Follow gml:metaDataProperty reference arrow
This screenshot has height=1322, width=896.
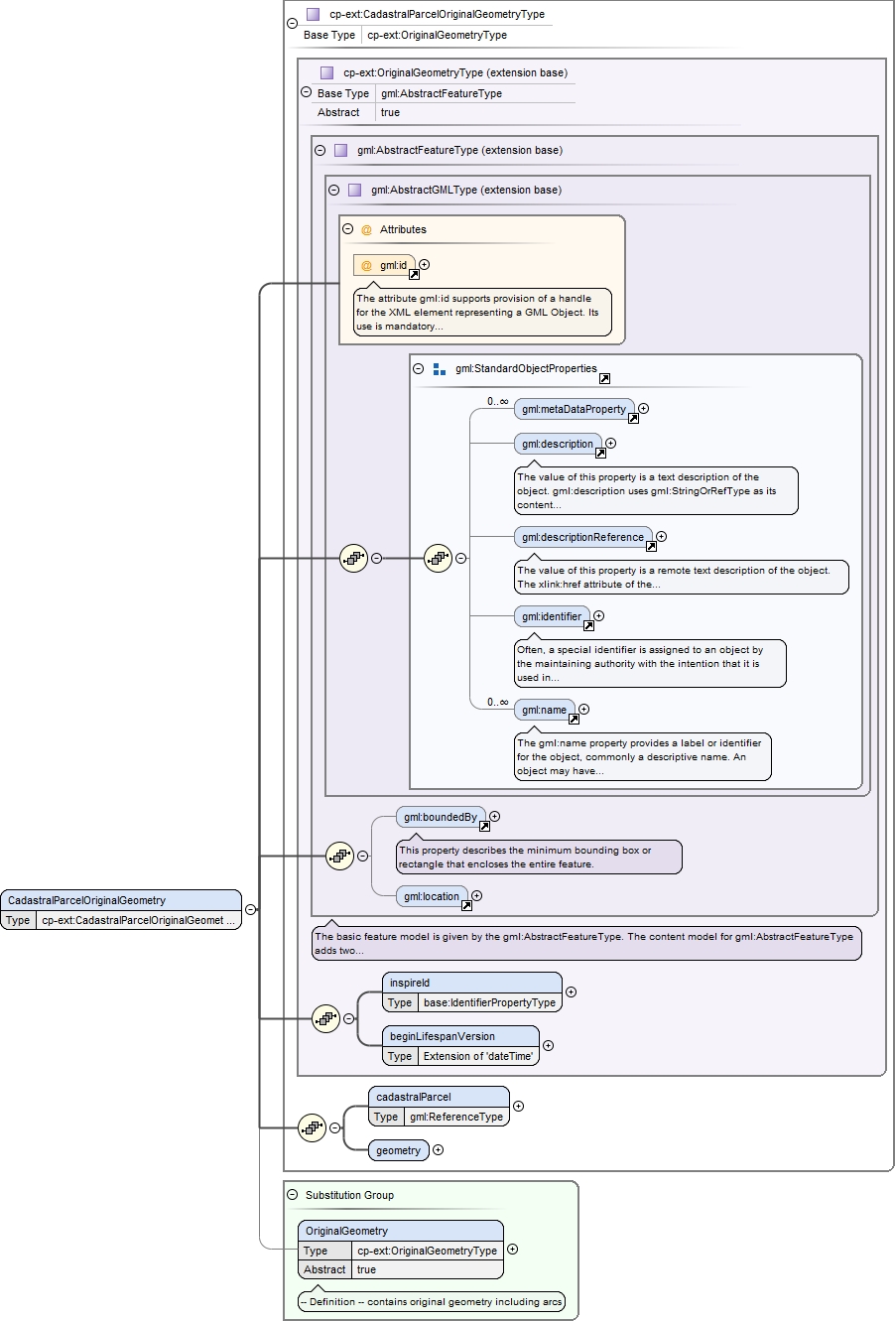point(633,418)
